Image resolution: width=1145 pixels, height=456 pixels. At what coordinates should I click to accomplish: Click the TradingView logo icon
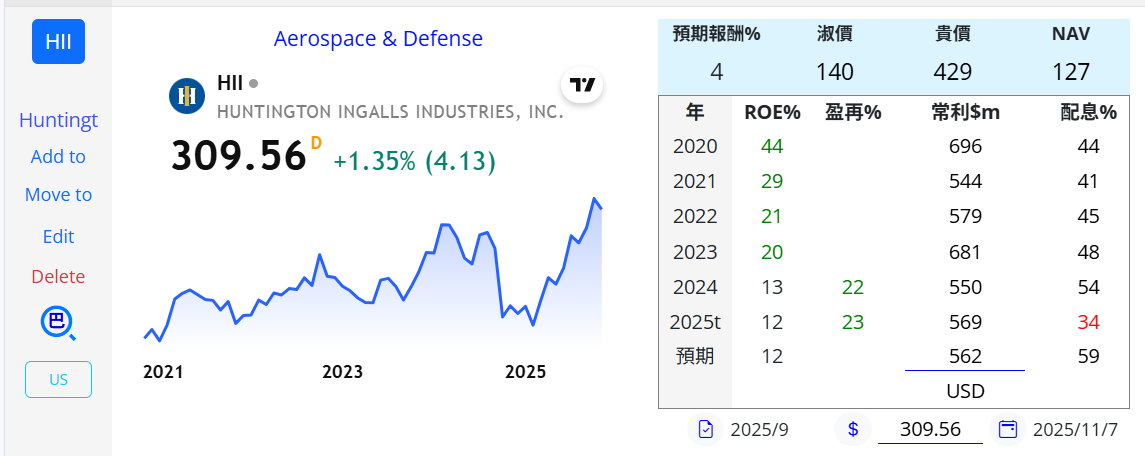pos(583,85)
